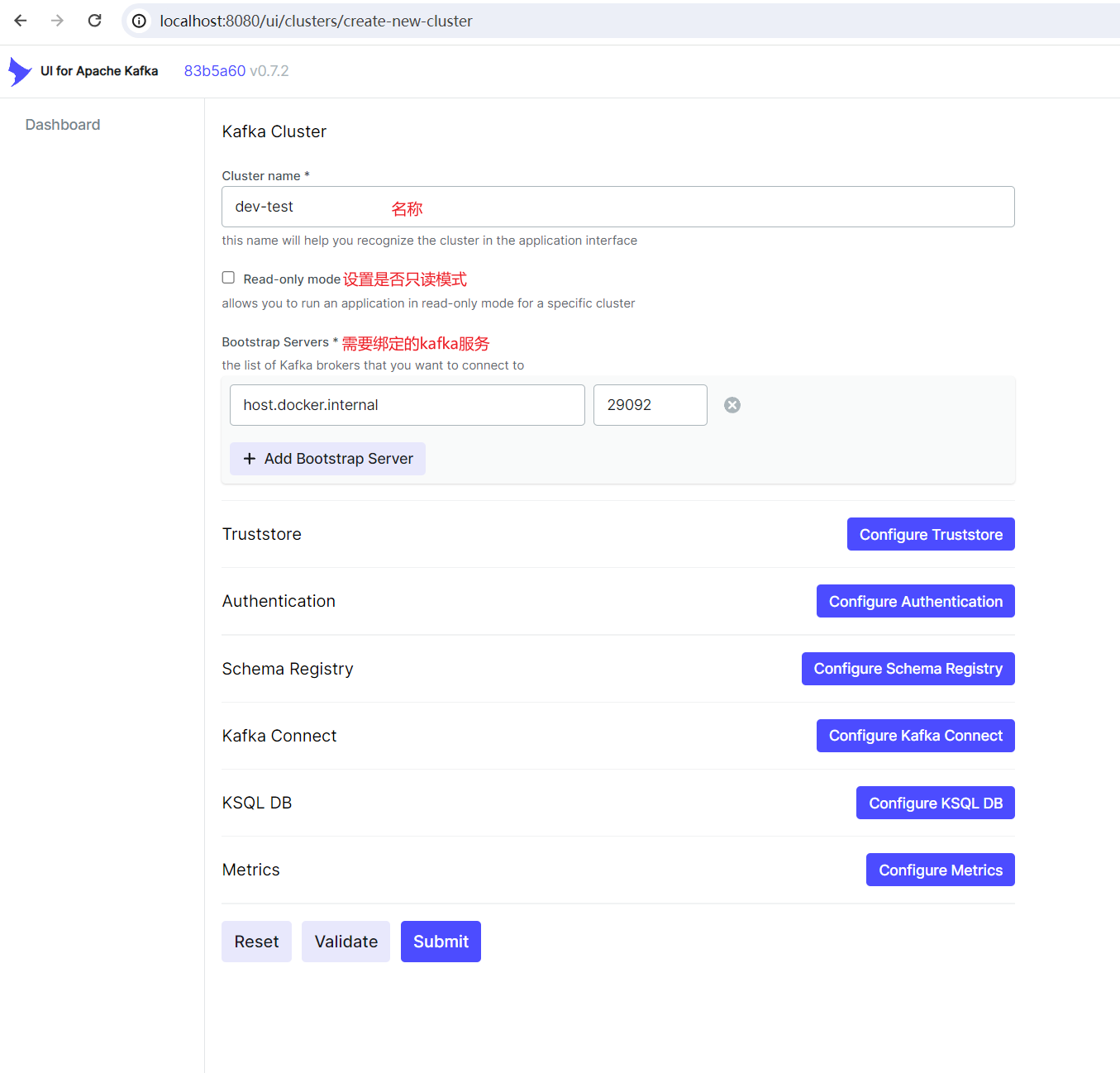
Task: Click the Schema Registry section label
Action: pyautogui.click(x=288, y=669)
